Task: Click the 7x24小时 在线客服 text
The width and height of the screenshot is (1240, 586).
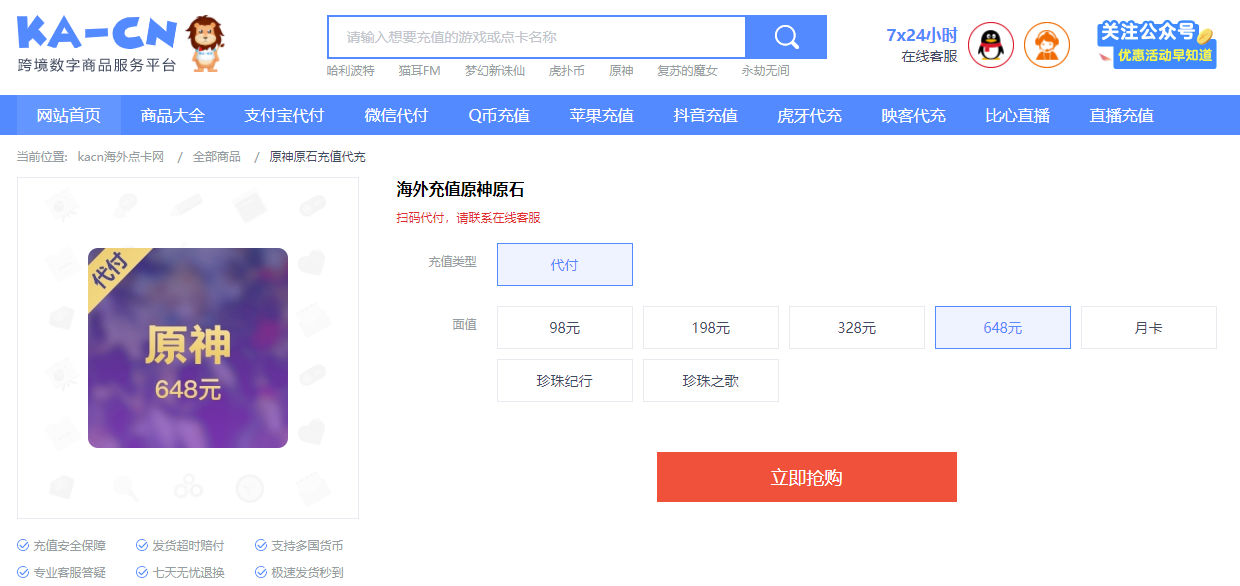Action: tap(922, 45)
